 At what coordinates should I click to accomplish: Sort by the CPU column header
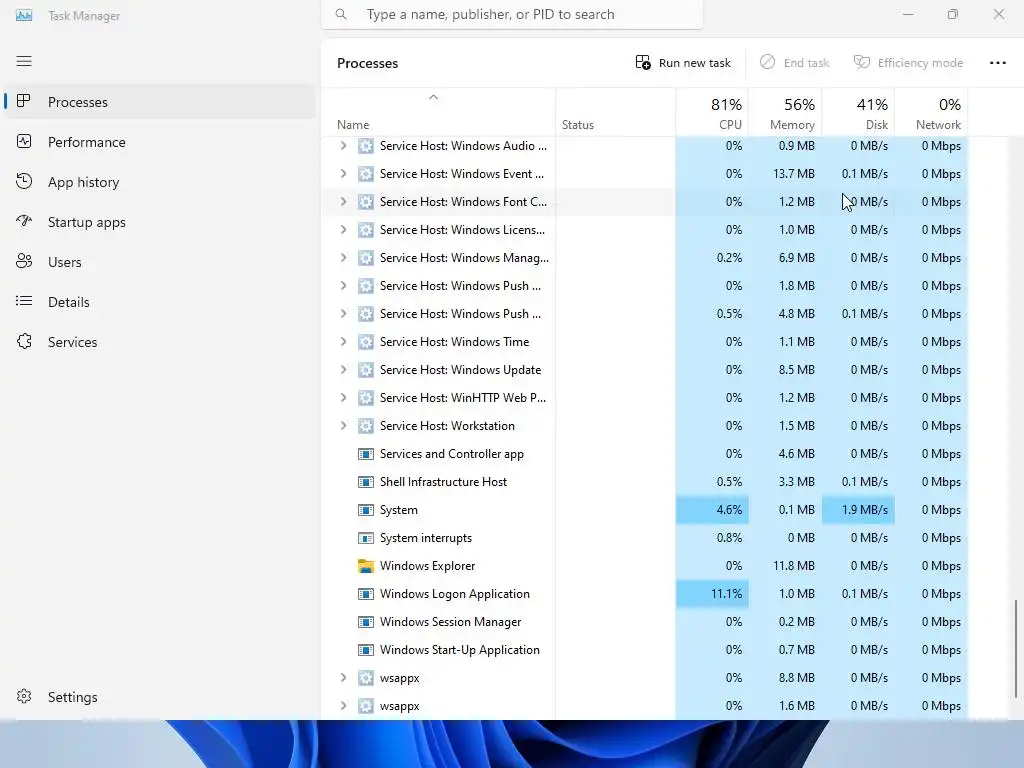[x=712, y=112]
